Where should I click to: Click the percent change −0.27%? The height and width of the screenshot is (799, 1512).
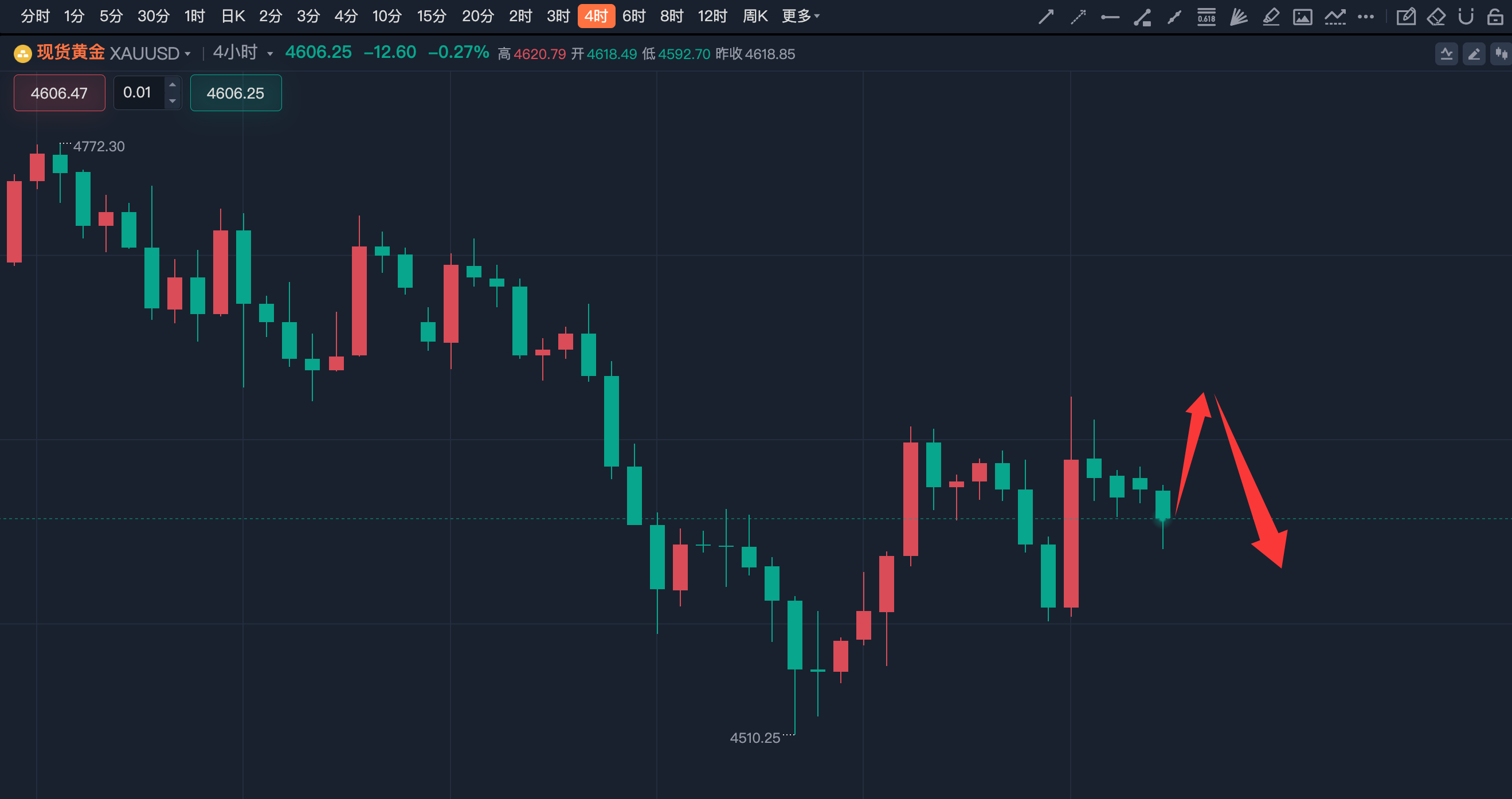[x=459, y=52]
